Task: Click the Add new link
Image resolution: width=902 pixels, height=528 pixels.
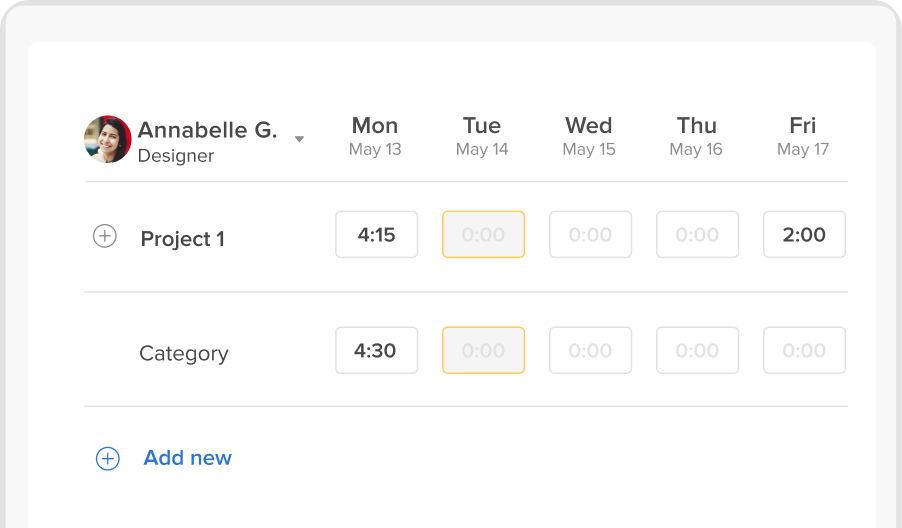Action: click(x=188, y=458)
